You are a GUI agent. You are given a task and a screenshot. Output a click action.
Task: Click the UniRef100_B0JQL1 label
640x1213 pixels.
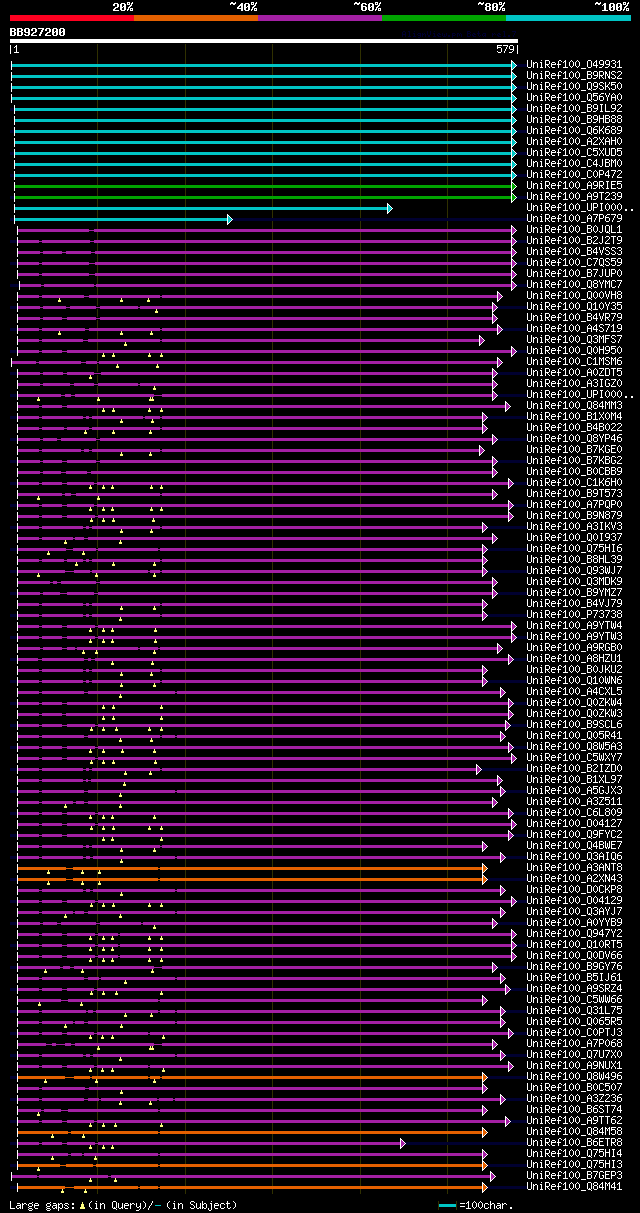pyautogui.click(x=574, y=229)
